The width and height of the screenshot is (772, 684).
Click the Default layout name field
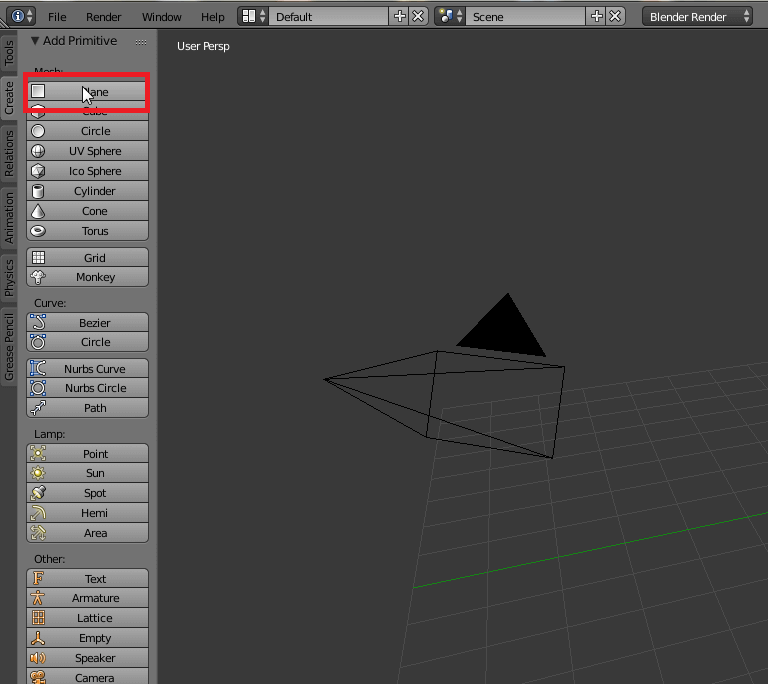click(329, 16)
